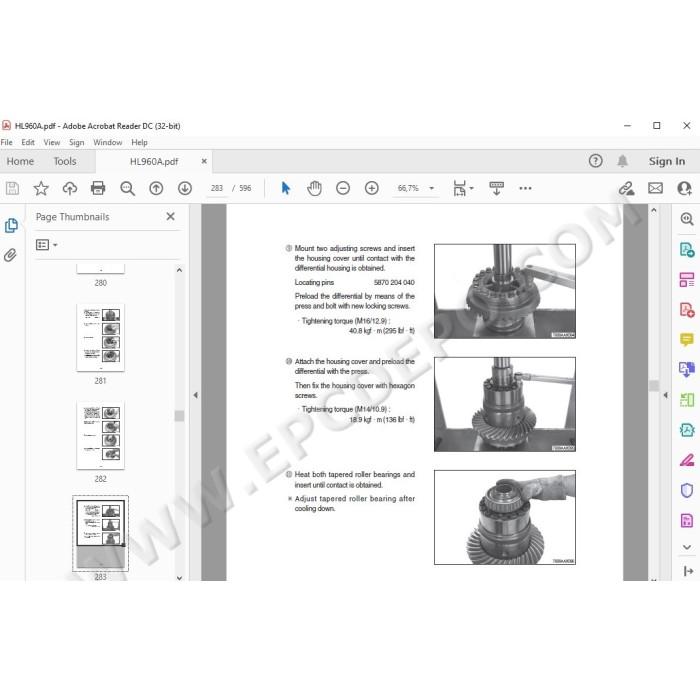Click the page number field showing 283

click(217, 188)
